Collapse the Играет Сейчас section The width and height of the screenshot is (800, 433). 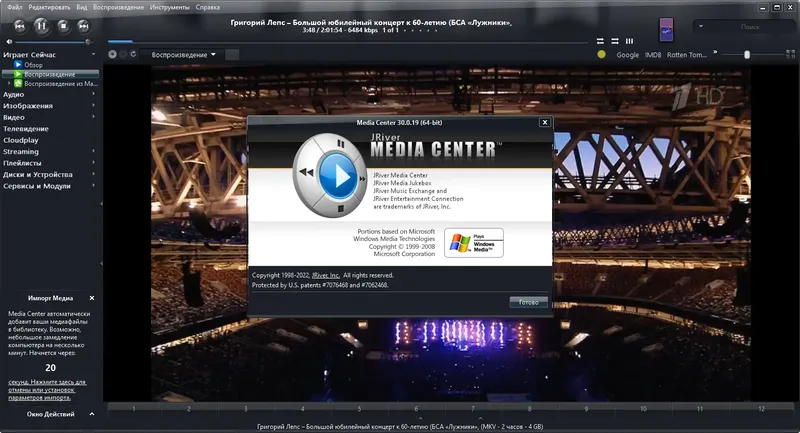[93, 54]
